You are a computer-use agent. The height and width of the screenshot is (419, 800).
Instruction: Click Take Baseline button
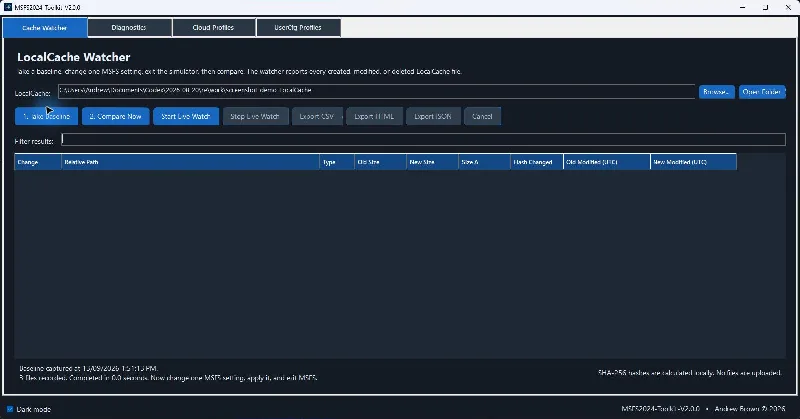(x=46, y=116)
